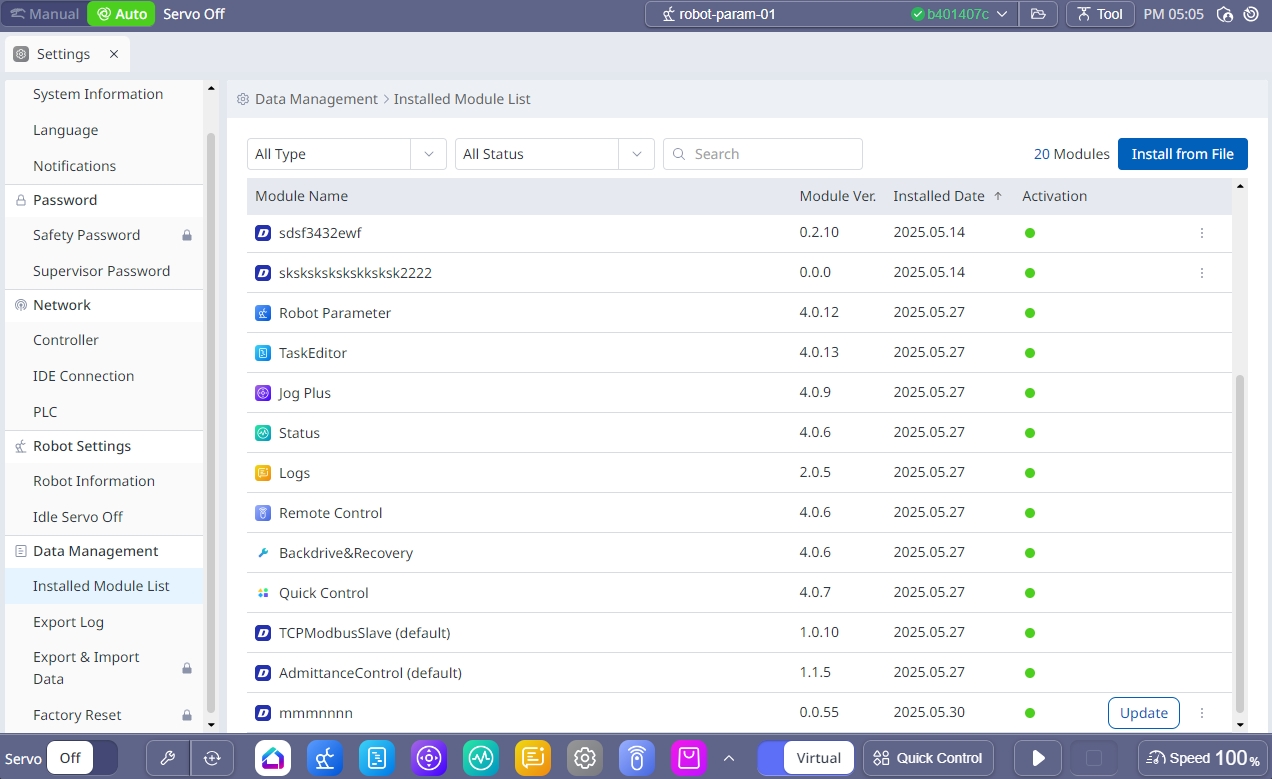Open the Task Editor dock icon
The width and height of the screenshot is (1272, 779).
coord(377,758)
